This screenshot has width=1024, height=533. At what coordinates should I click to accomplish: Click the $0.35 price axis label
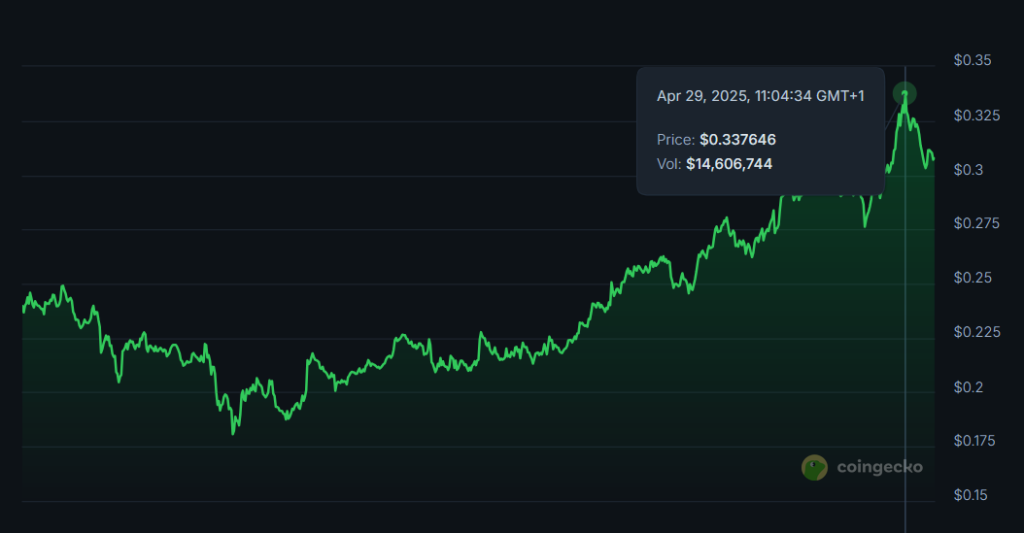[971, 61]
